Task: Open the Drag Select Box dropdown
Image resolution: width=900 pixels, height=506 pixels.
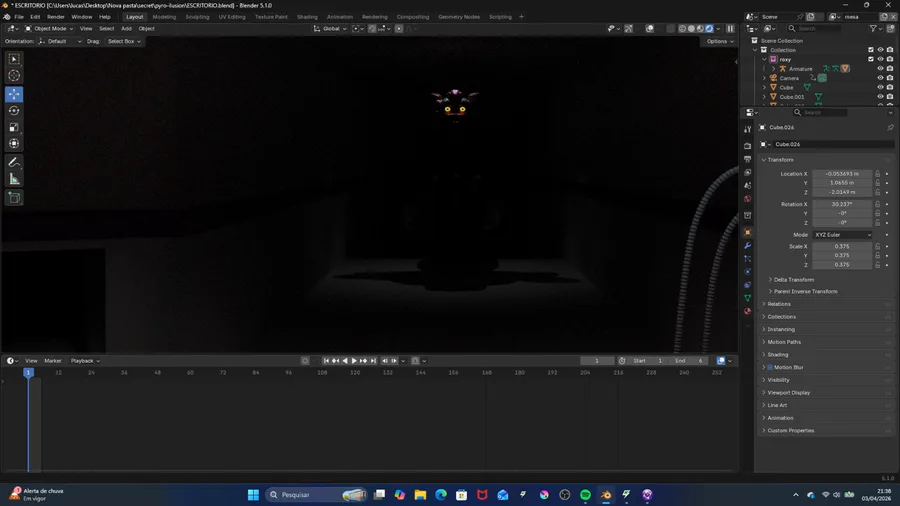Action: 124,41
